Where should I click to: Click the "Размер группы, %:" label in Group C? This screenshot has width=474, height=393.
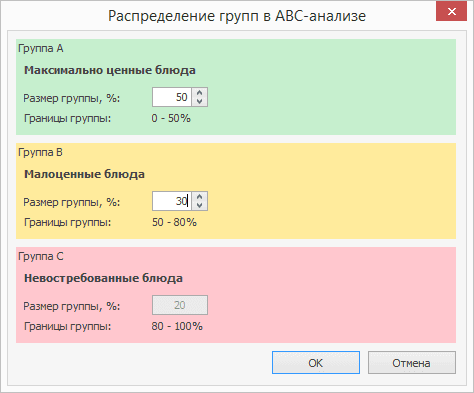(71, 306)
